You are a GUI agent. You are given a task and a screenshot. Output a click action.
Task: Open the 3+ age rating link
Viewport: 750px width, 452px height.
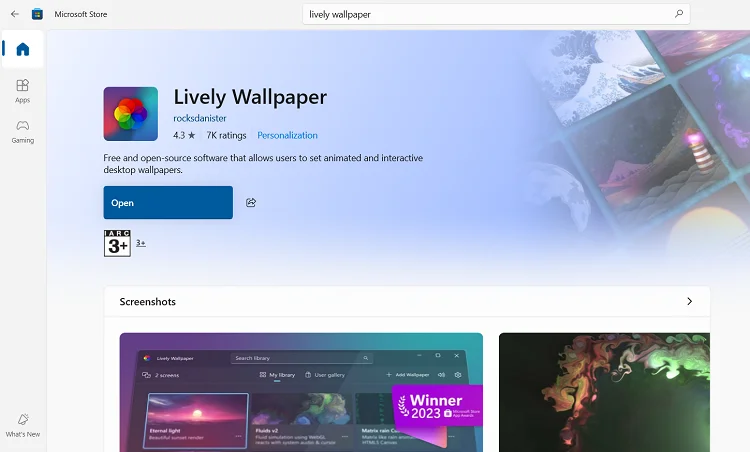141,243
